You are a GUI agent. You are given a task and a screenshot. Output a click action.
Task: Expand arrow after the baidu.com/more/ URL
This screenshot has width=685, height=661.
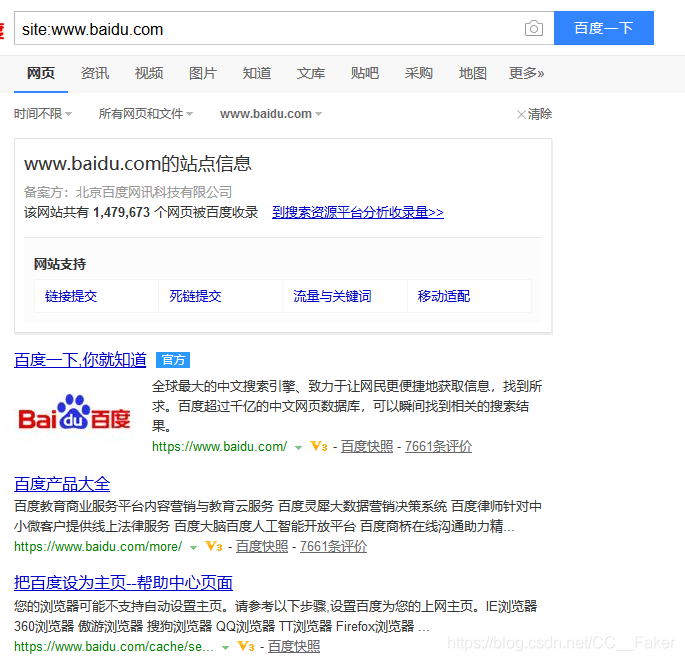[194, 547]
